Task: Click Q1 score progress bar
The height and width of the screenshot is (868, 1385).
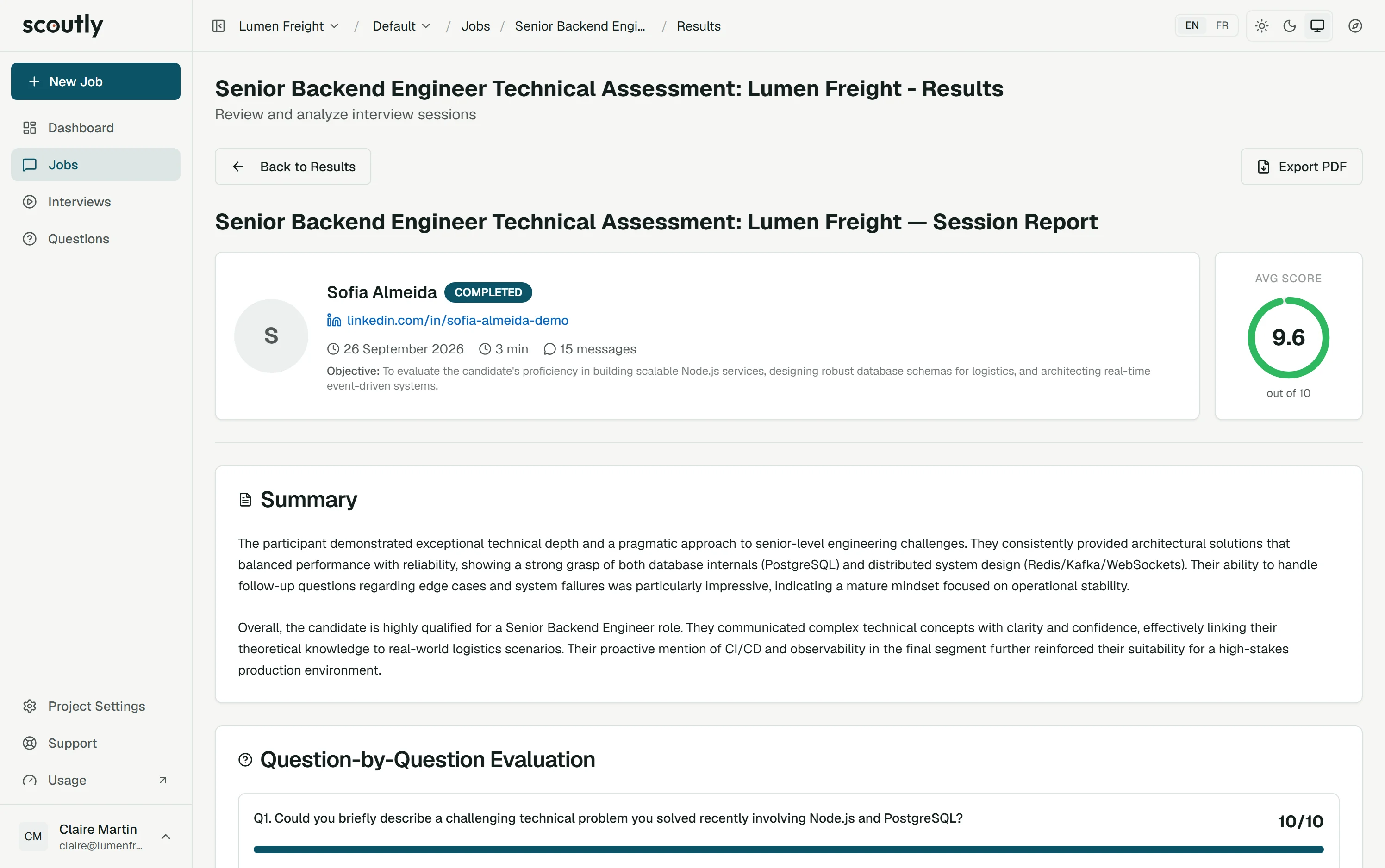Action: (x=788, y=849)
